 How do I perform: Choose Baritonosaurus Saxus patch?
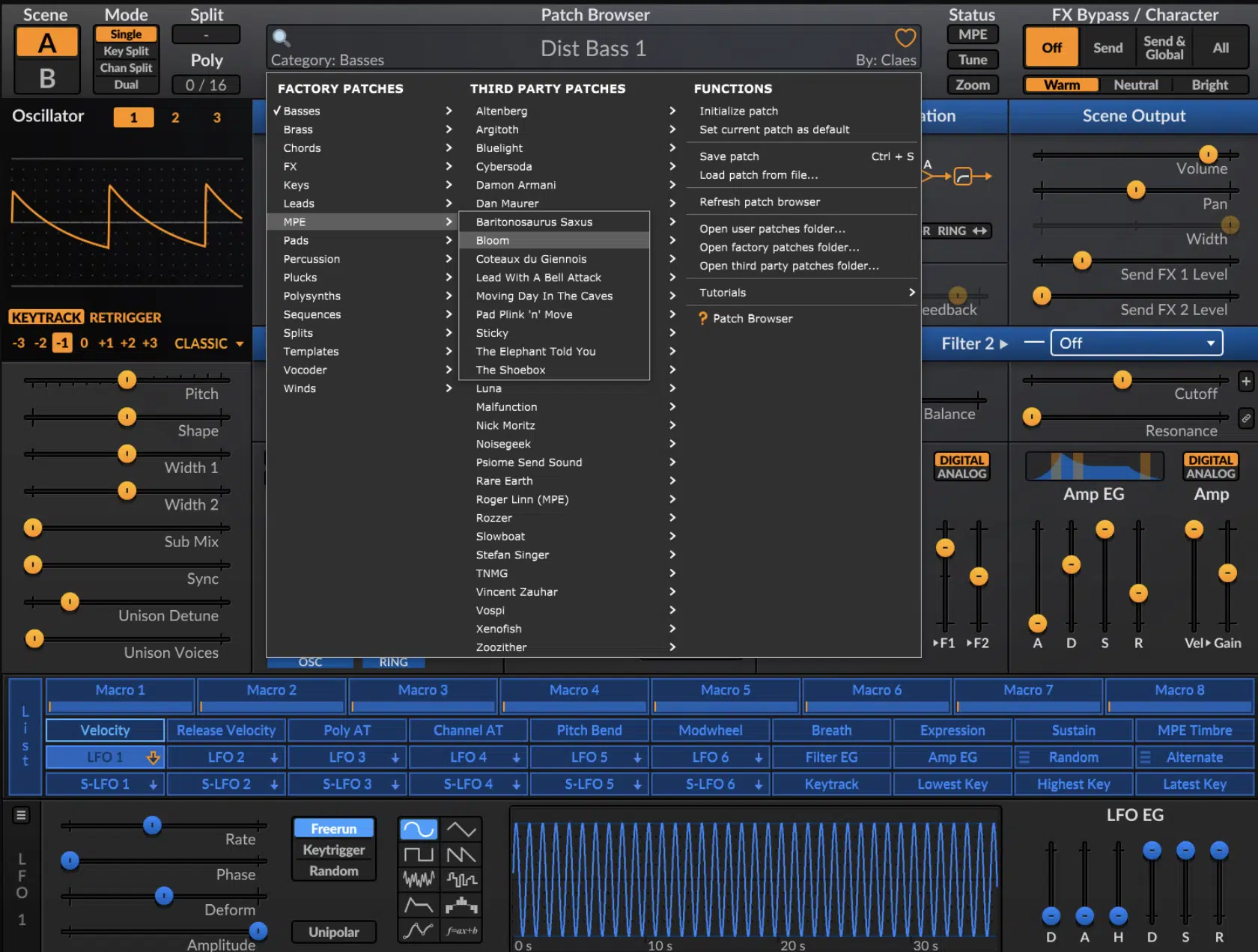pos(554,222)
